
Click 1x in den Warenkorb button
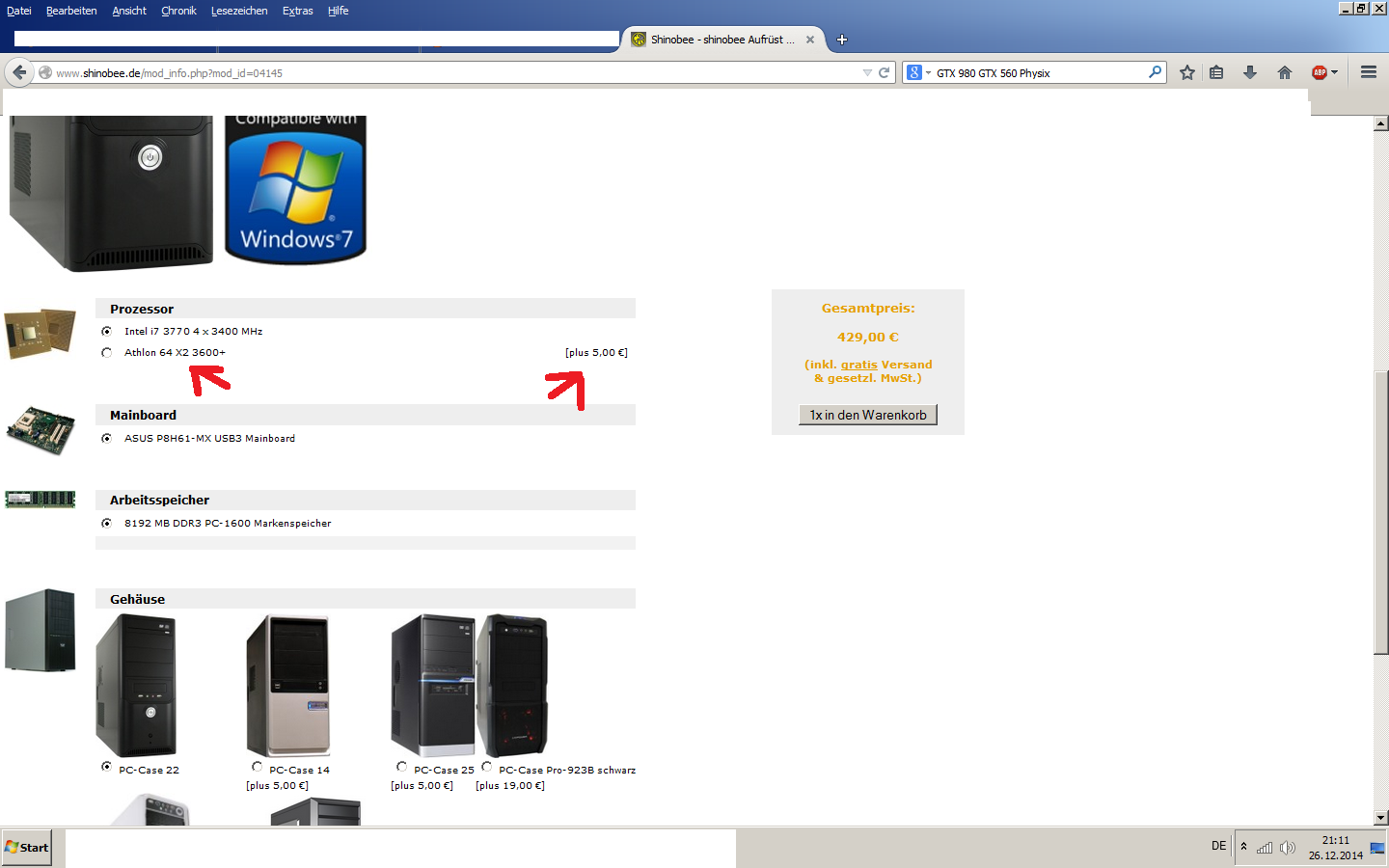(868, 415)
